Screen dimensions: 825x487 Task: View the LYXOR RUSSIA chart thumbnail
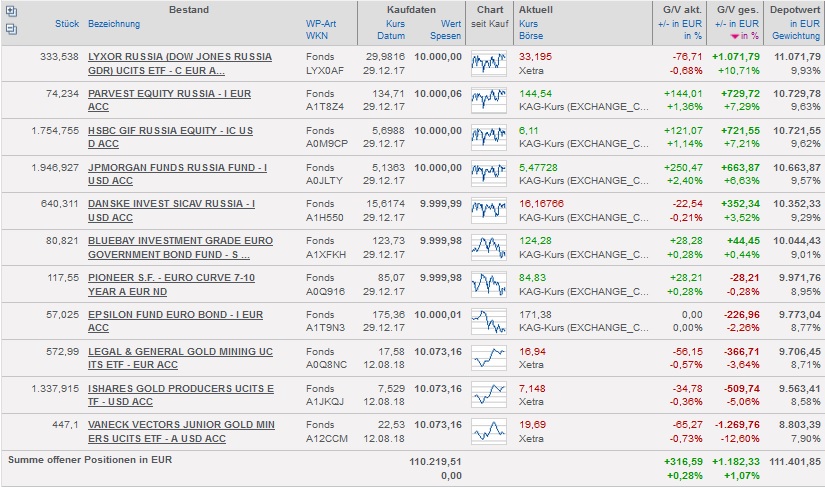click(x=489, y=63)
